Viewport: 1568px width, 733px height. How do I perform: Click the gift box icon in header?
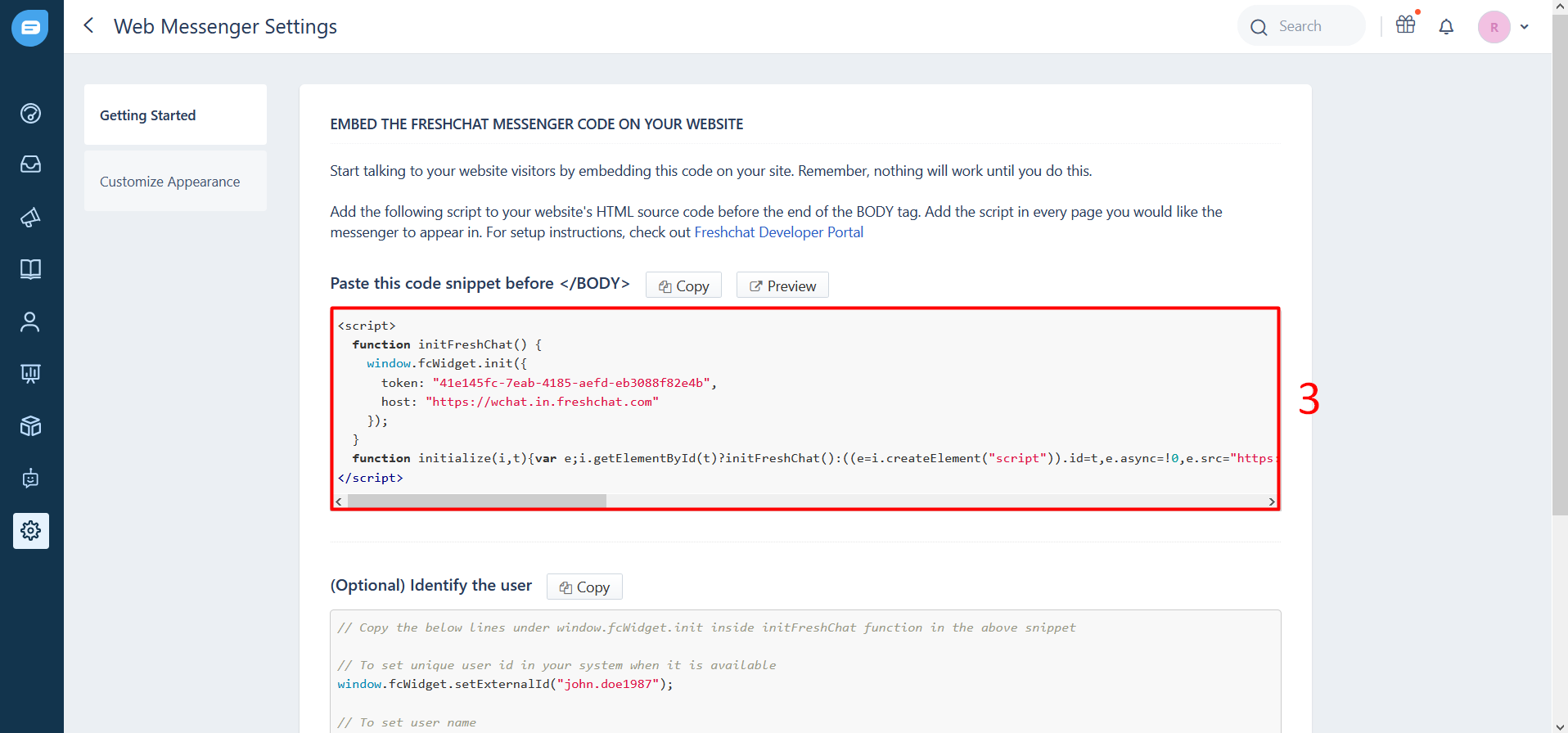[1405, 25]
